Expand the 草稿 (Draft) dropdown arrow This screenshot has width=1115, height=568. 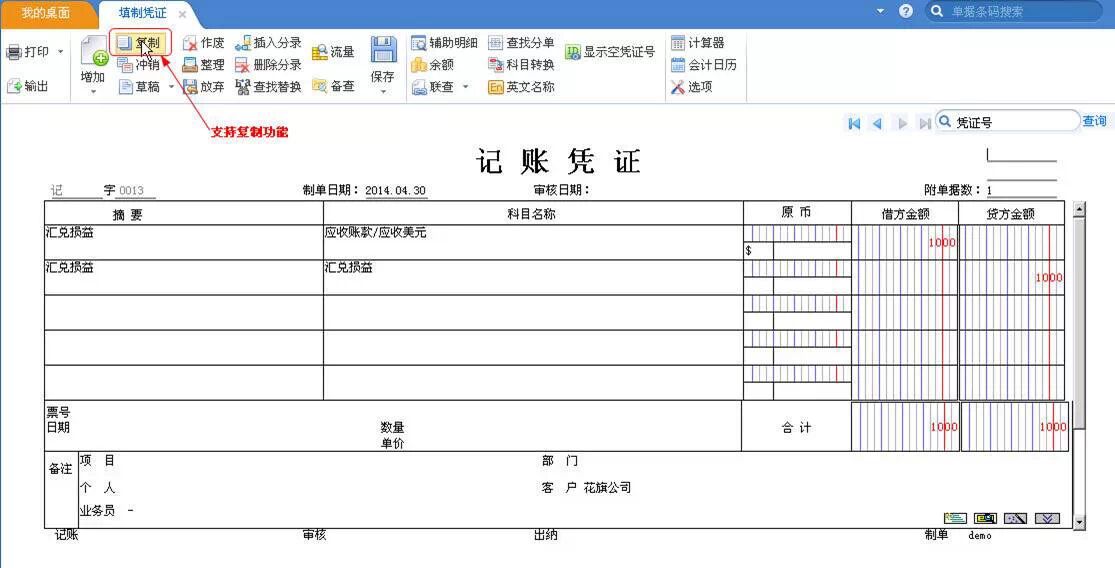coord(171,87)
